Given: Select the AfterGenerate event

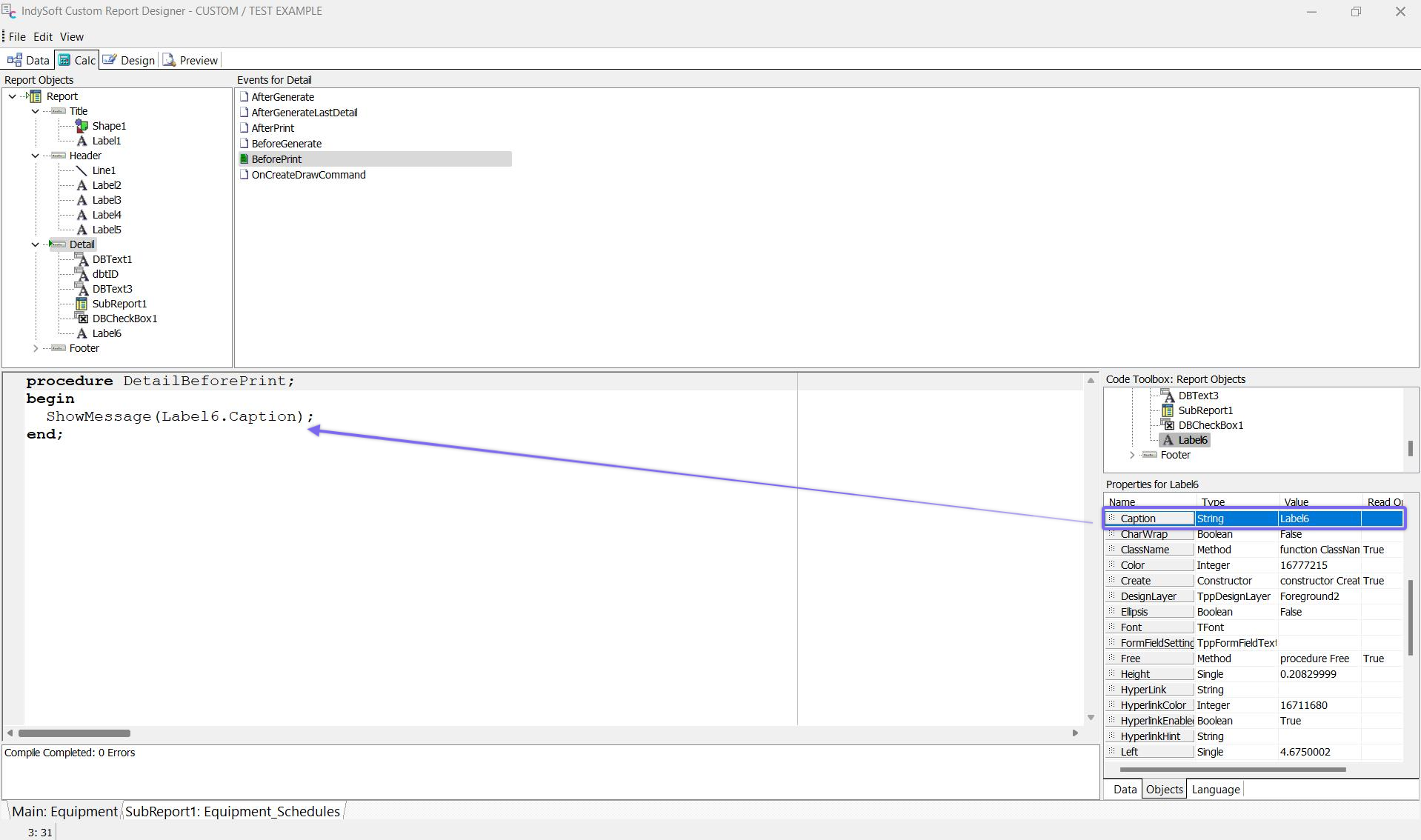Looking at the screenshot, I should pyautogui.click(x=282, y=97).
